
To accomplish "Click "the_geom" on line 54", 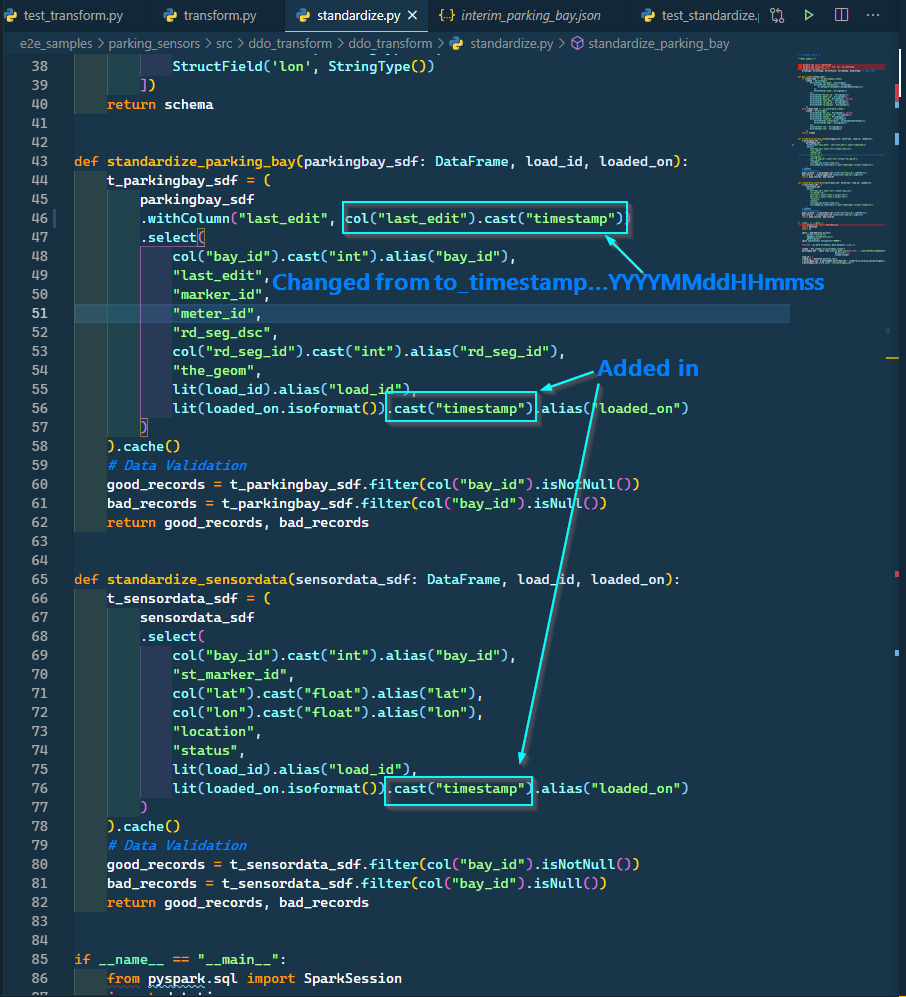I will coord(213,371).
